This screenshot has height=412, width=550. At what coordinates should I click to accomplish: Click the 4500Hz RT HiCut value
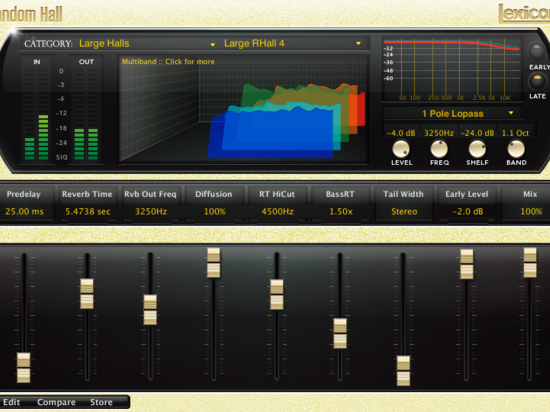pos(277,211)
